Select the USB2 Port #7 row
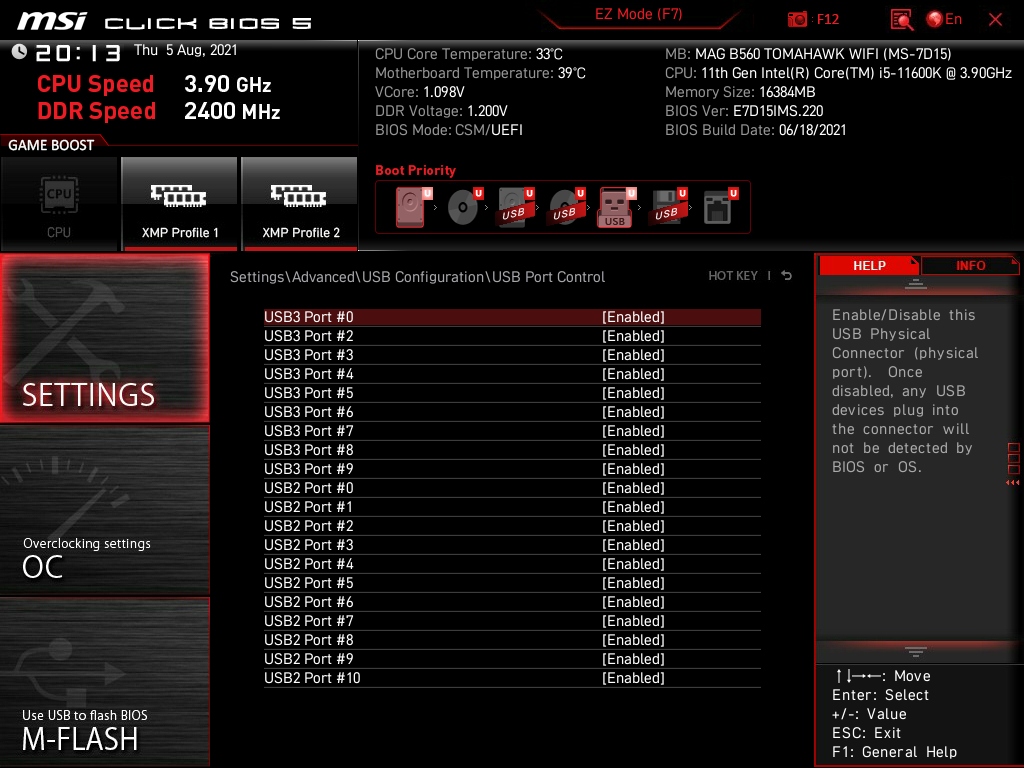The height and width of the screenshot is (768, 1024). click(512, 621)
